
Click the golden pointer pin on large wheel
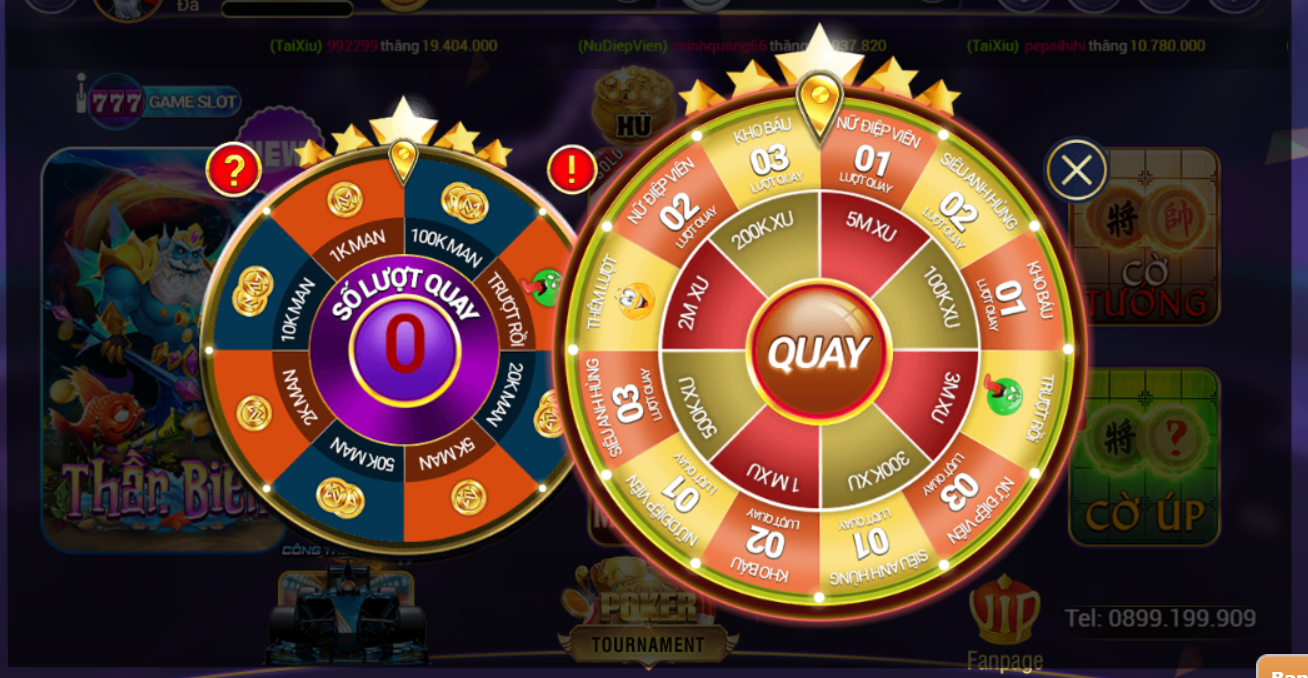tap(819, 105)
